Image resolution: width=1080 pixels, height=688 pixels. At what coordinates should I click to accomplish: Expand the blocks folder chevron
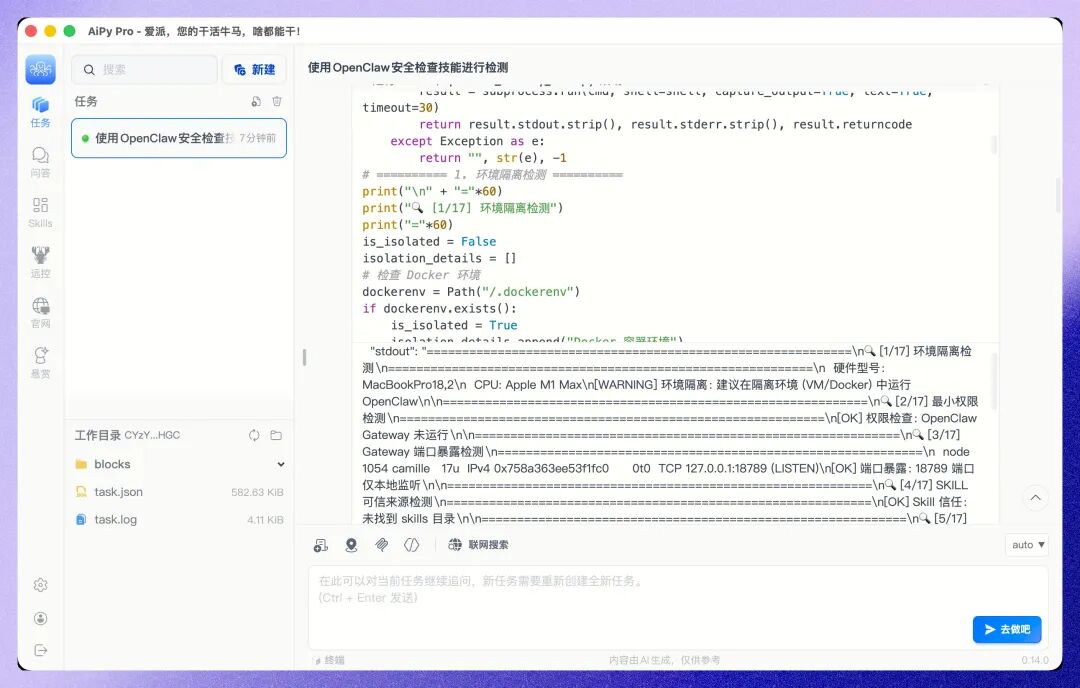coord(281,464)
